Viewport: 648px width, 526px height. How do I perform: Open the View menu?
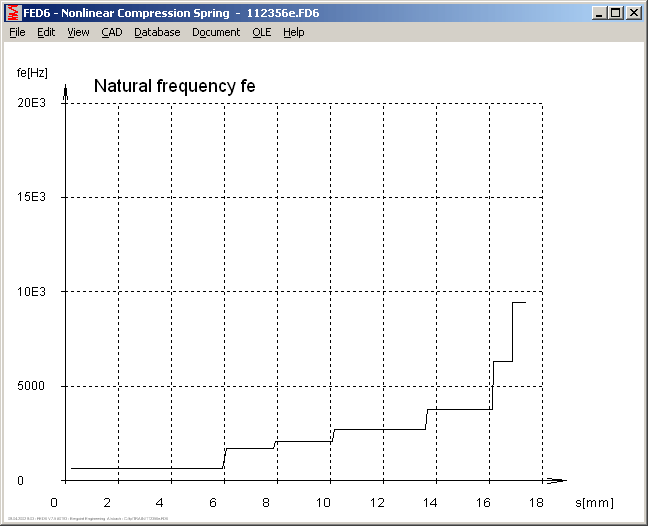[78, 32]
